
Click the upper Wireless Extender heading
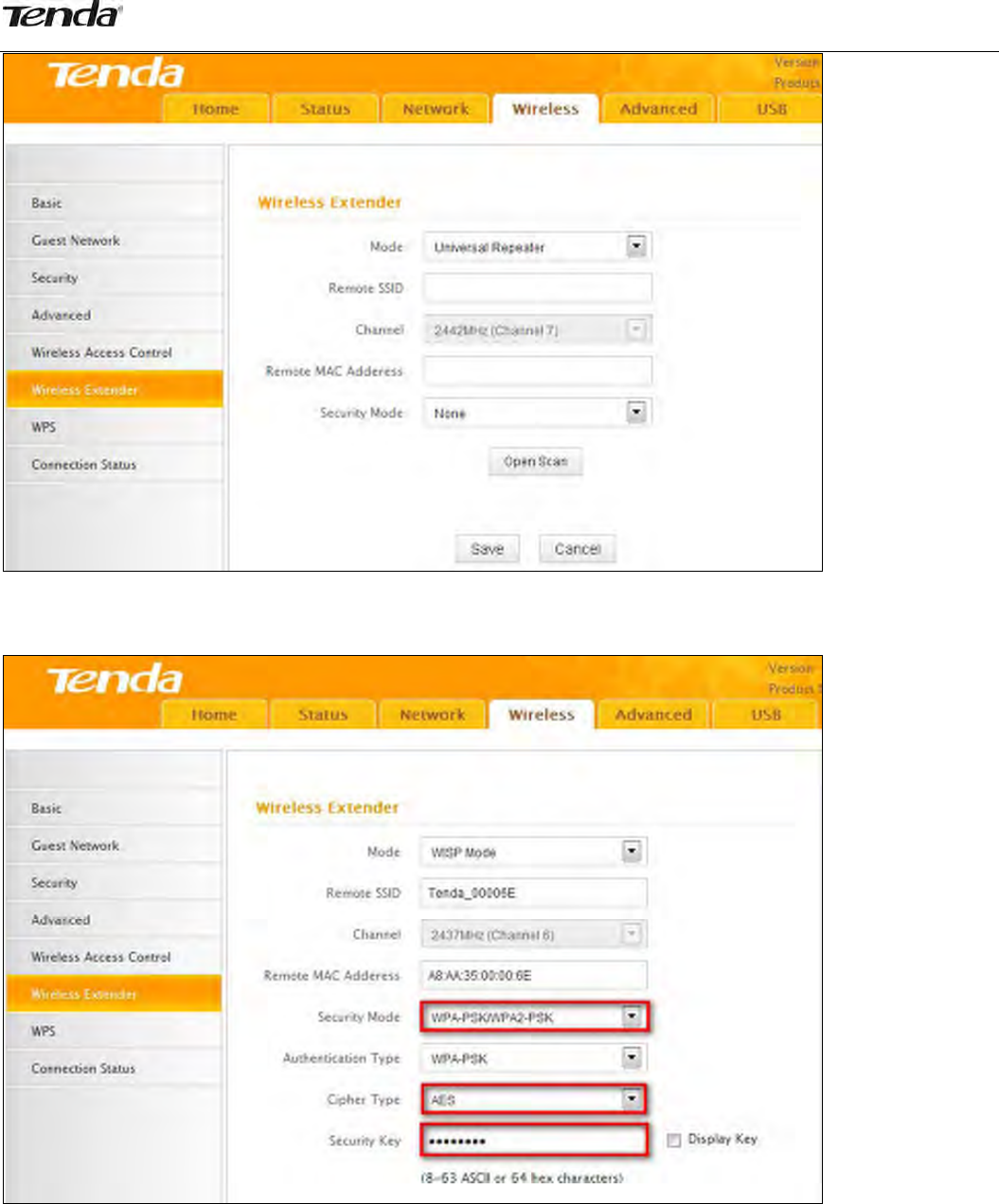tap(330, 203)
